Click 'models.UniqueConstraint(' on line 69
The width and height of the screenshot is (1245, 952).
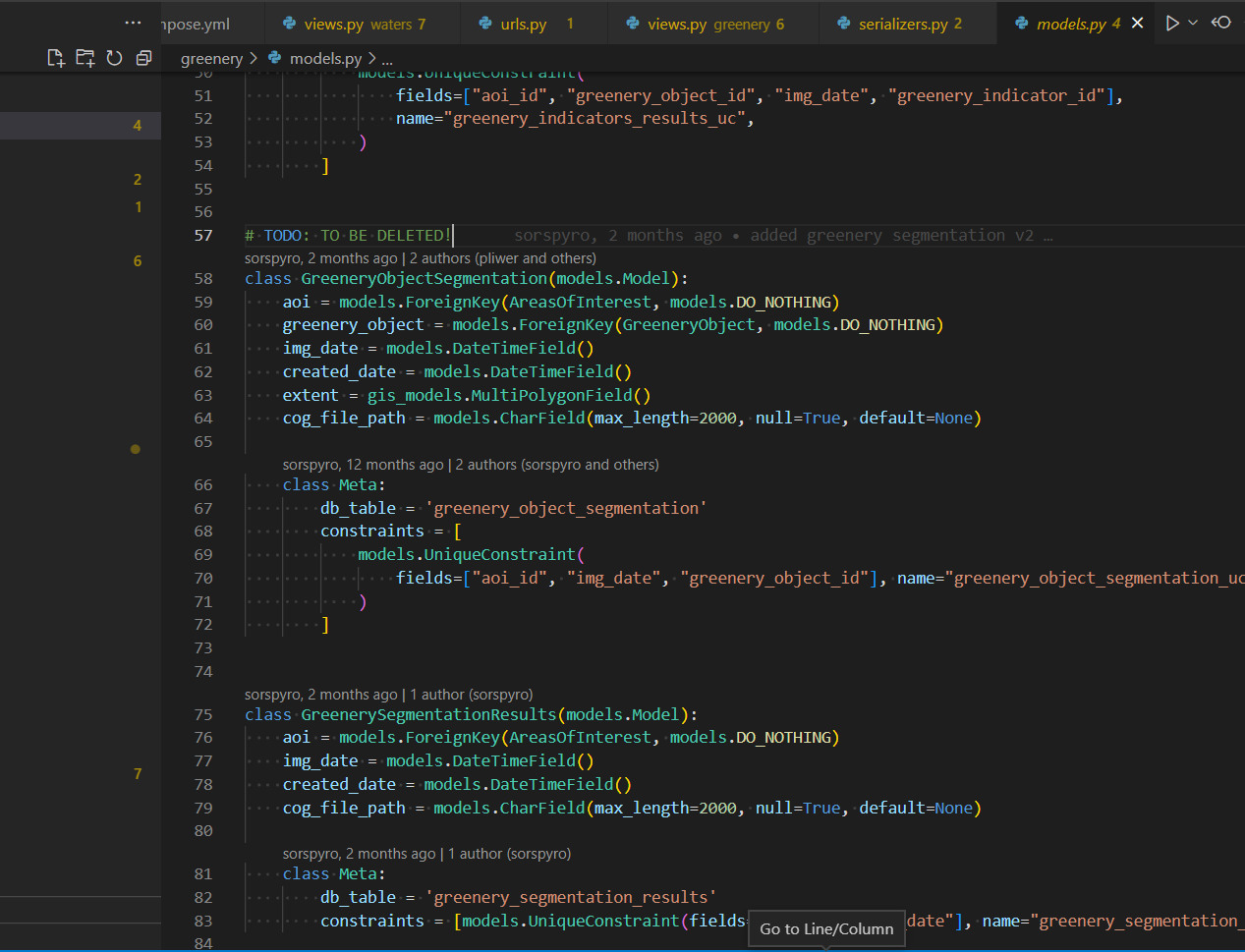471,554
